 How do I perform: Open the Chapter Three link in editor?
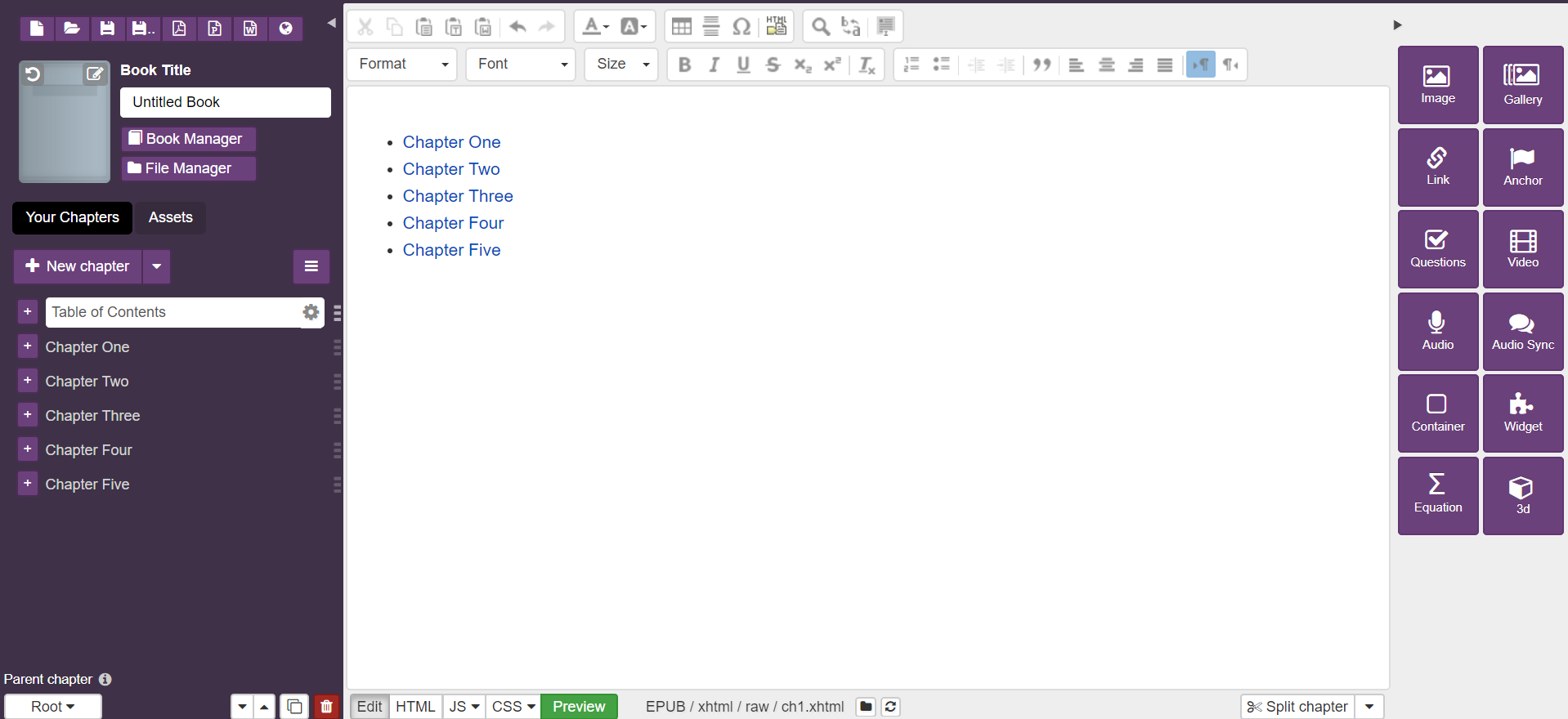(x=458, y=196)
